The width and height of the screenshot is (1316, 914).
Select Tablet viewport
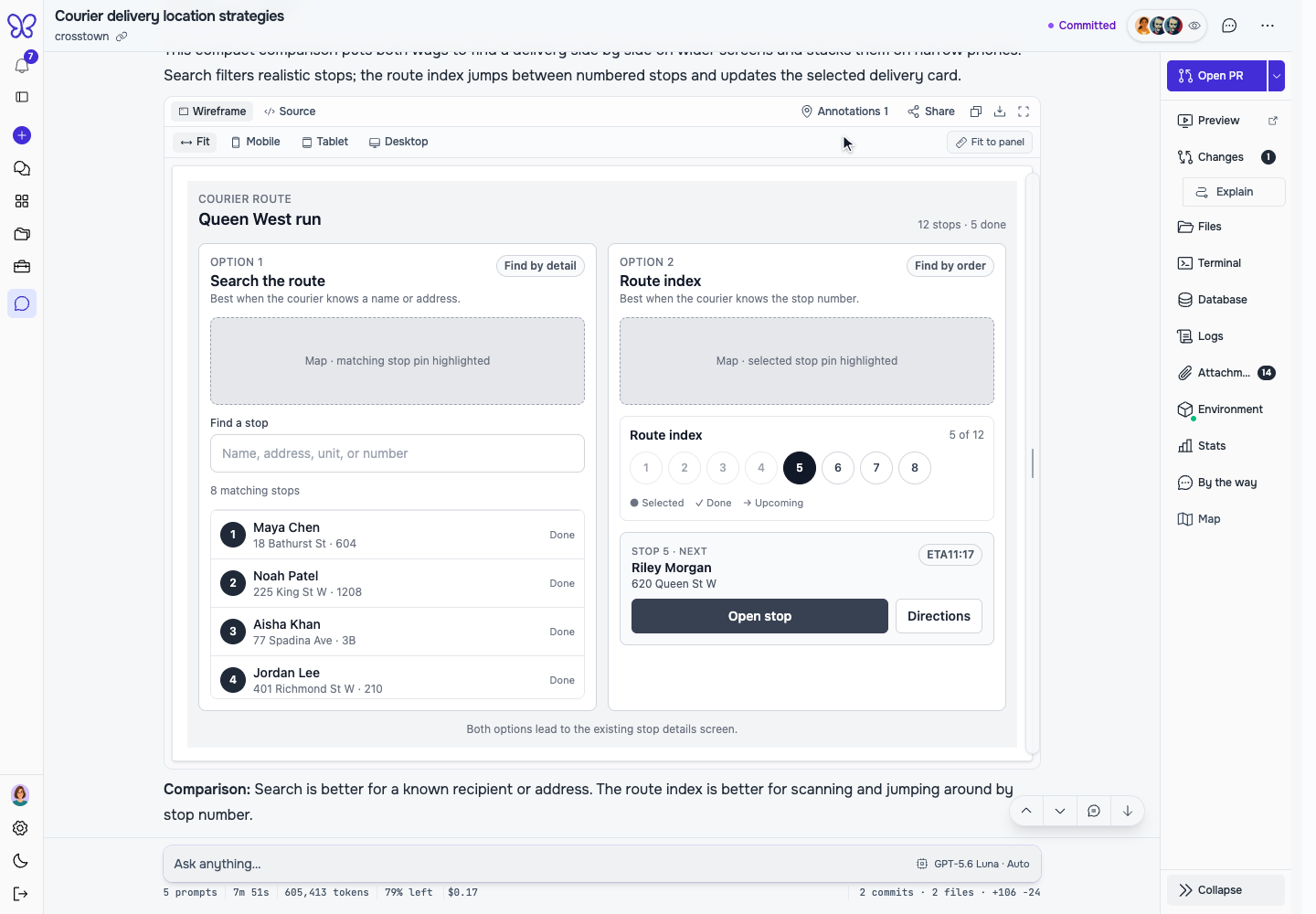tap(325, 142)
